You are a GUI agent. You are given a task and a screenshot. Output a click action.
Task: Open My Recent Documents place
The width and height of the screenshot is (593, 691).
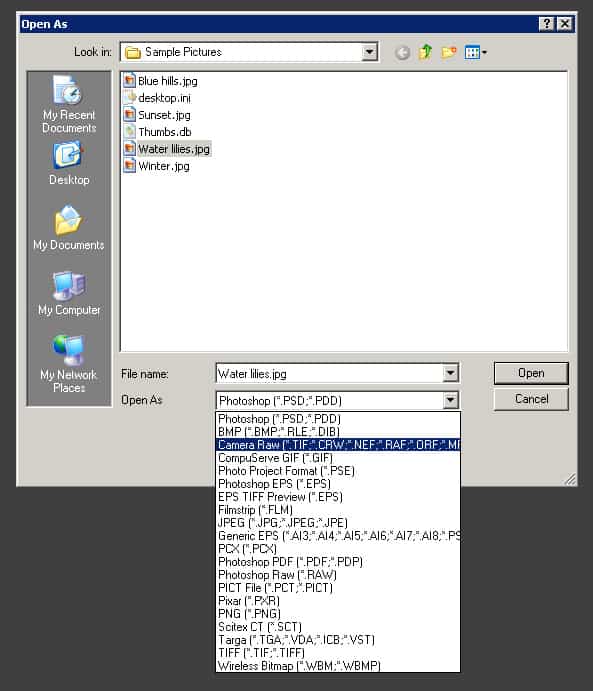[x=69, y=104]
